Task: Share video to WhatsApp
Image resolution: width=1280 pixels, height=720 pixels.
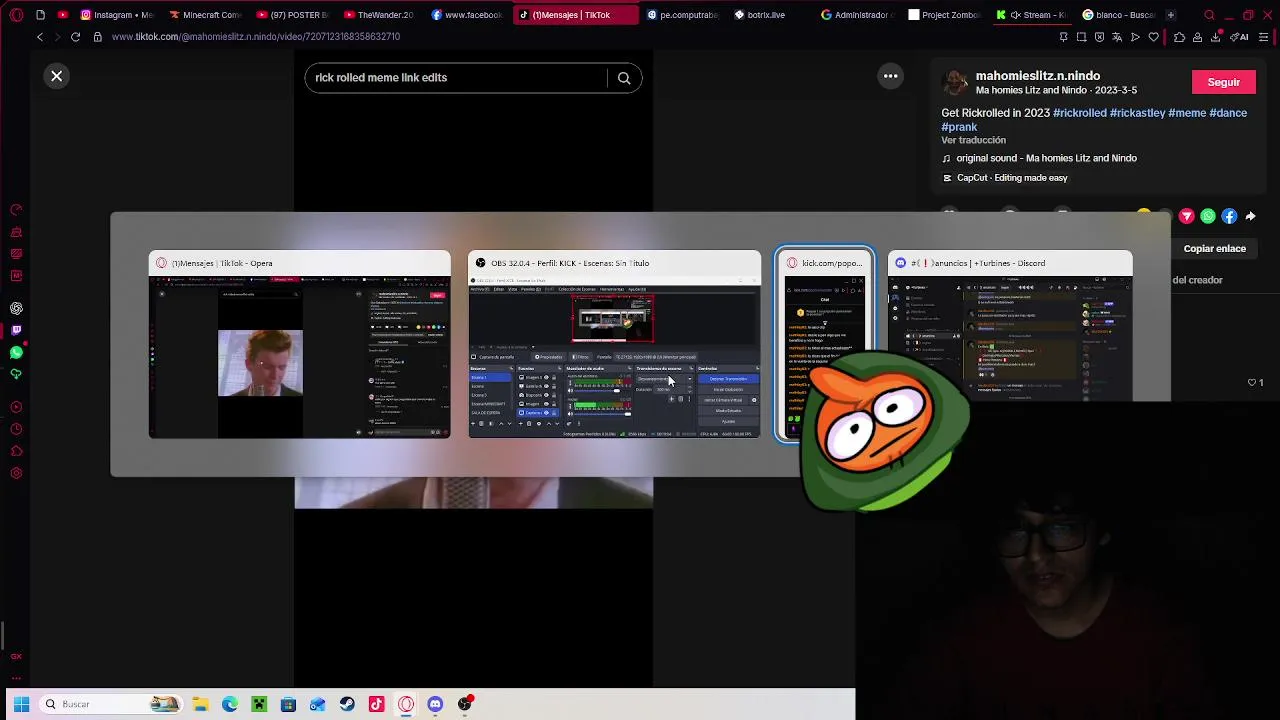Action: [x=1208, y=216]
